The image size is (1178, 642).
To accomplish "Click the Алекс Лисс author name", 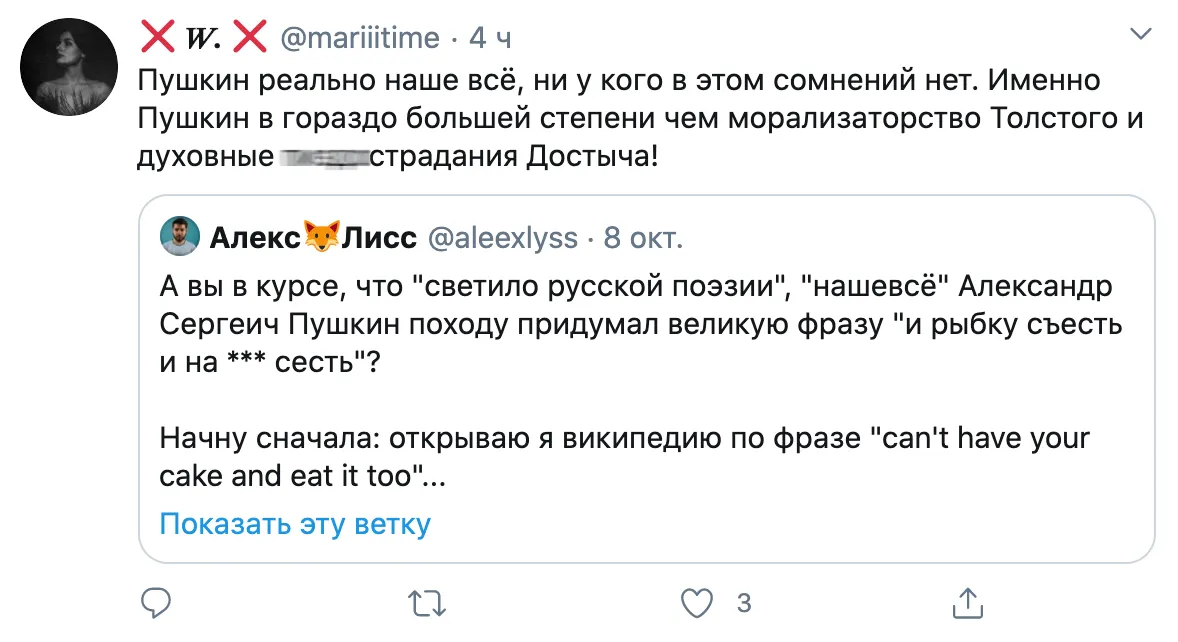I will pos(299,238).
